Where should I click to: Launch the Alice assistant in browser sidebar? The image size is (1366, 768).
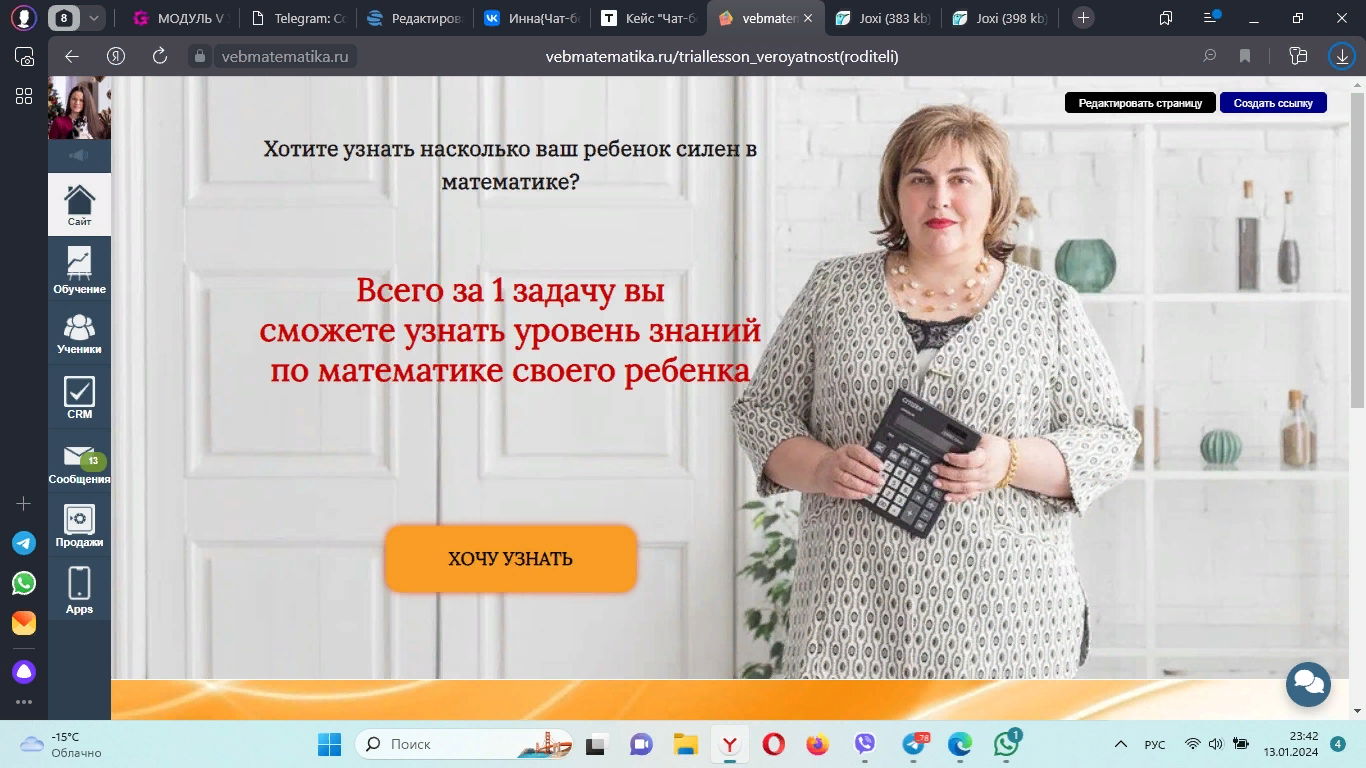(24, 672)
